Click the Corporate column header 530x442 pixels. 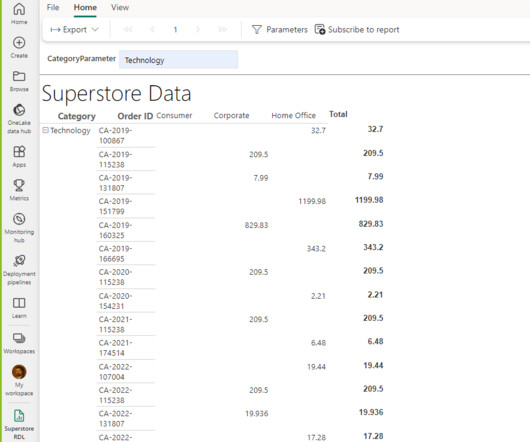tap(232, 116)
